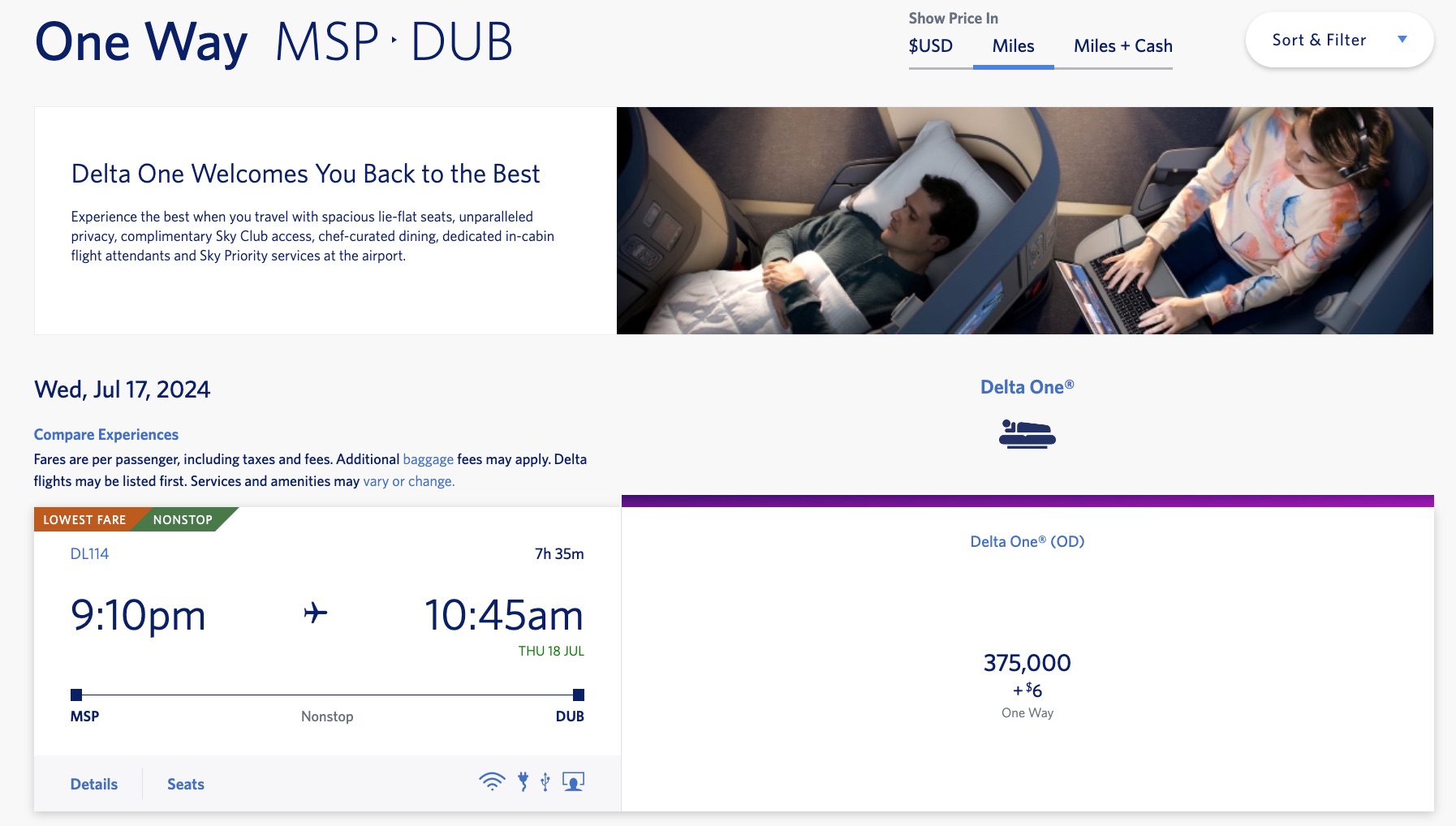Click the baggage fees link
Image resolution: width=1456 pixels, height=826 pixels.
click(x=428, y=458)
